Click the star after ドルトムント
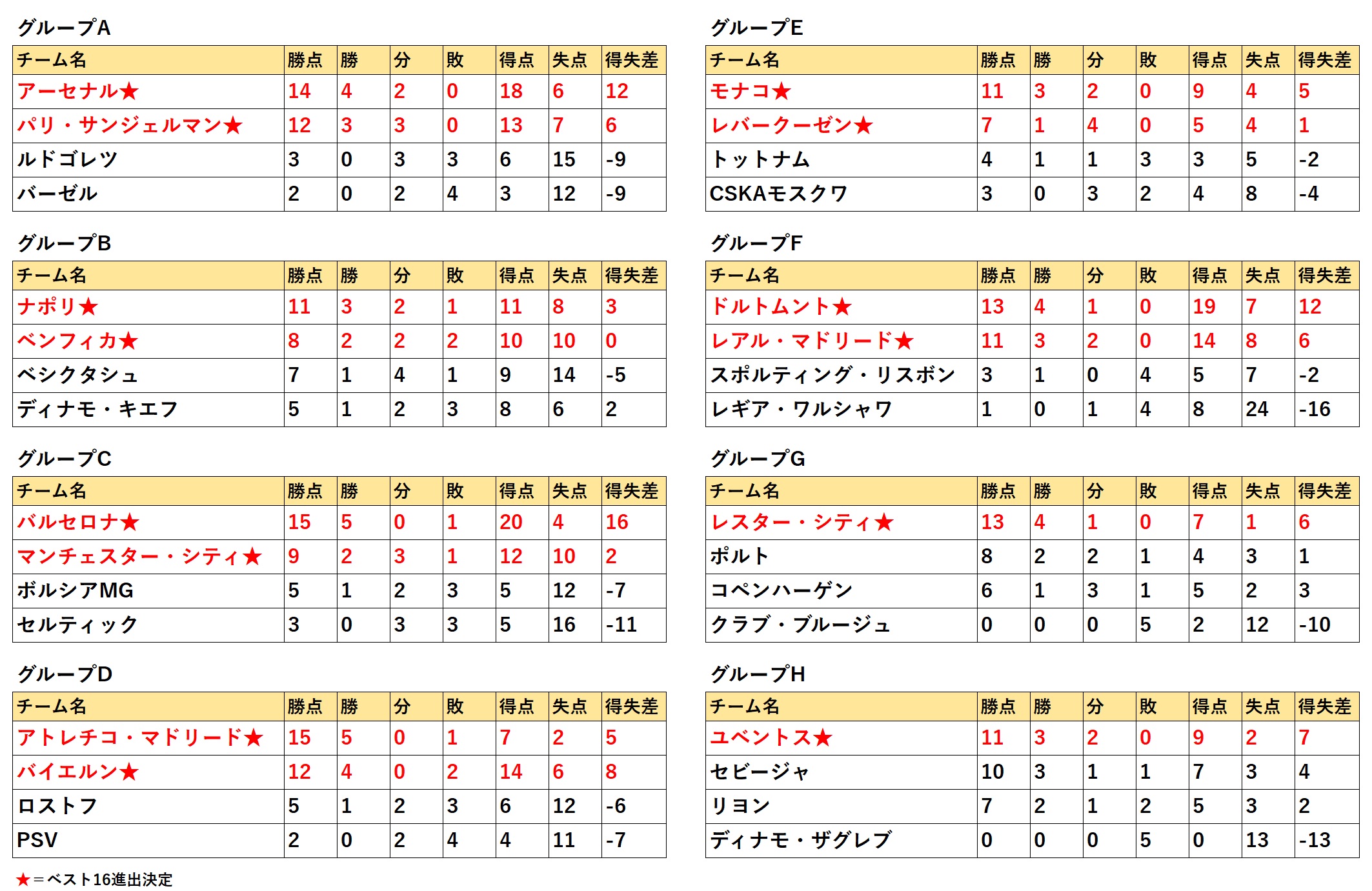The image size is (1372, 891). pyautogui.click(x=842, y=306)
